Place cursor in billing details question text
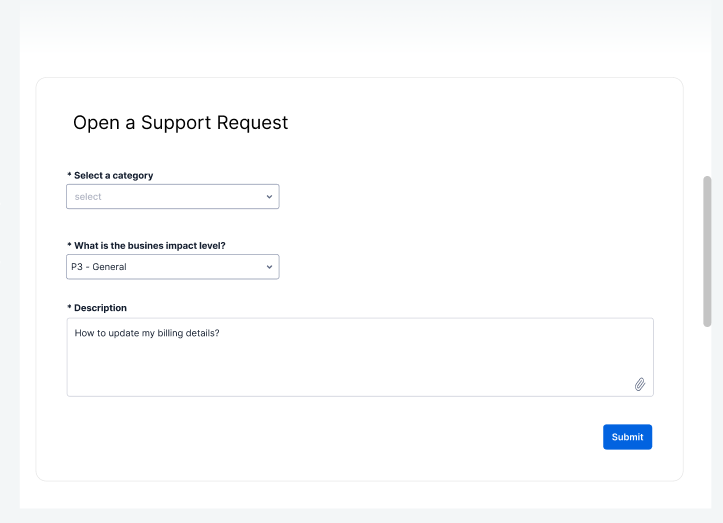 coord(147,333)
